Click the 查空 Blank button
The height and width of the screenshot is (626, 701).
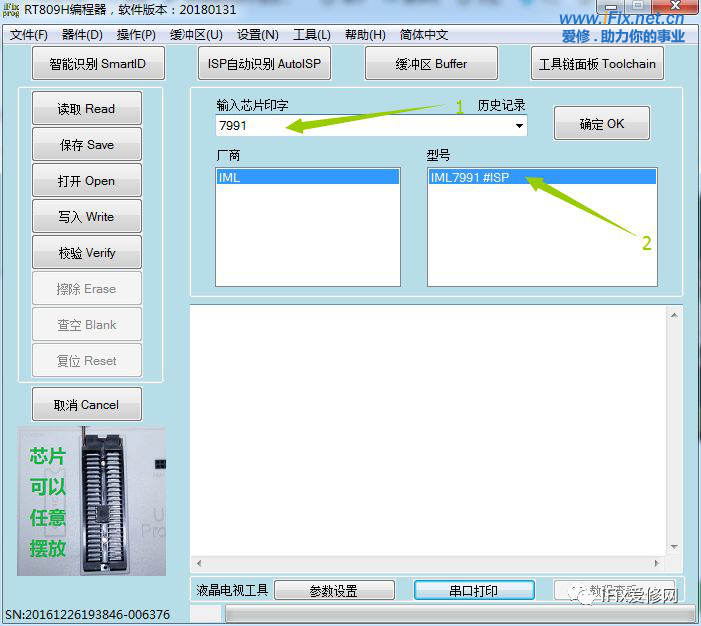pos(87,325)
